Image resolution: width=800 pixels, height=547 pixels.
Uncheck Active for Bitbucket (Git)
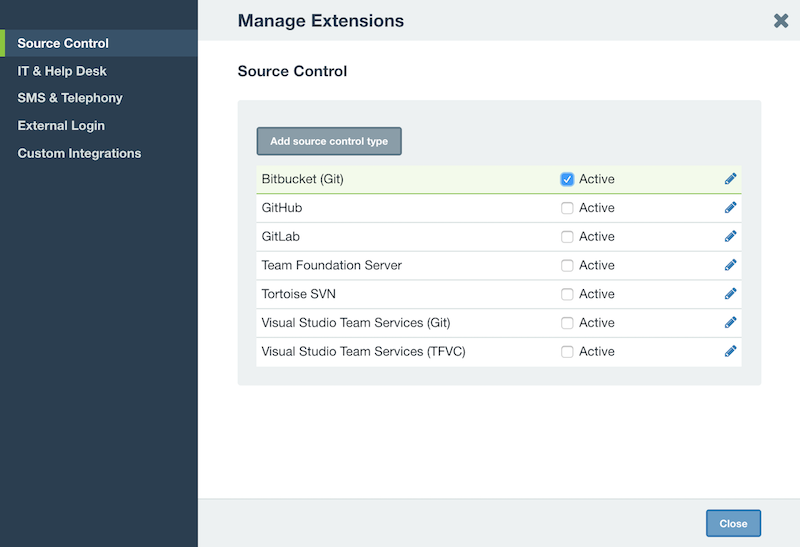pyautogui.click(x=567, y=179)
